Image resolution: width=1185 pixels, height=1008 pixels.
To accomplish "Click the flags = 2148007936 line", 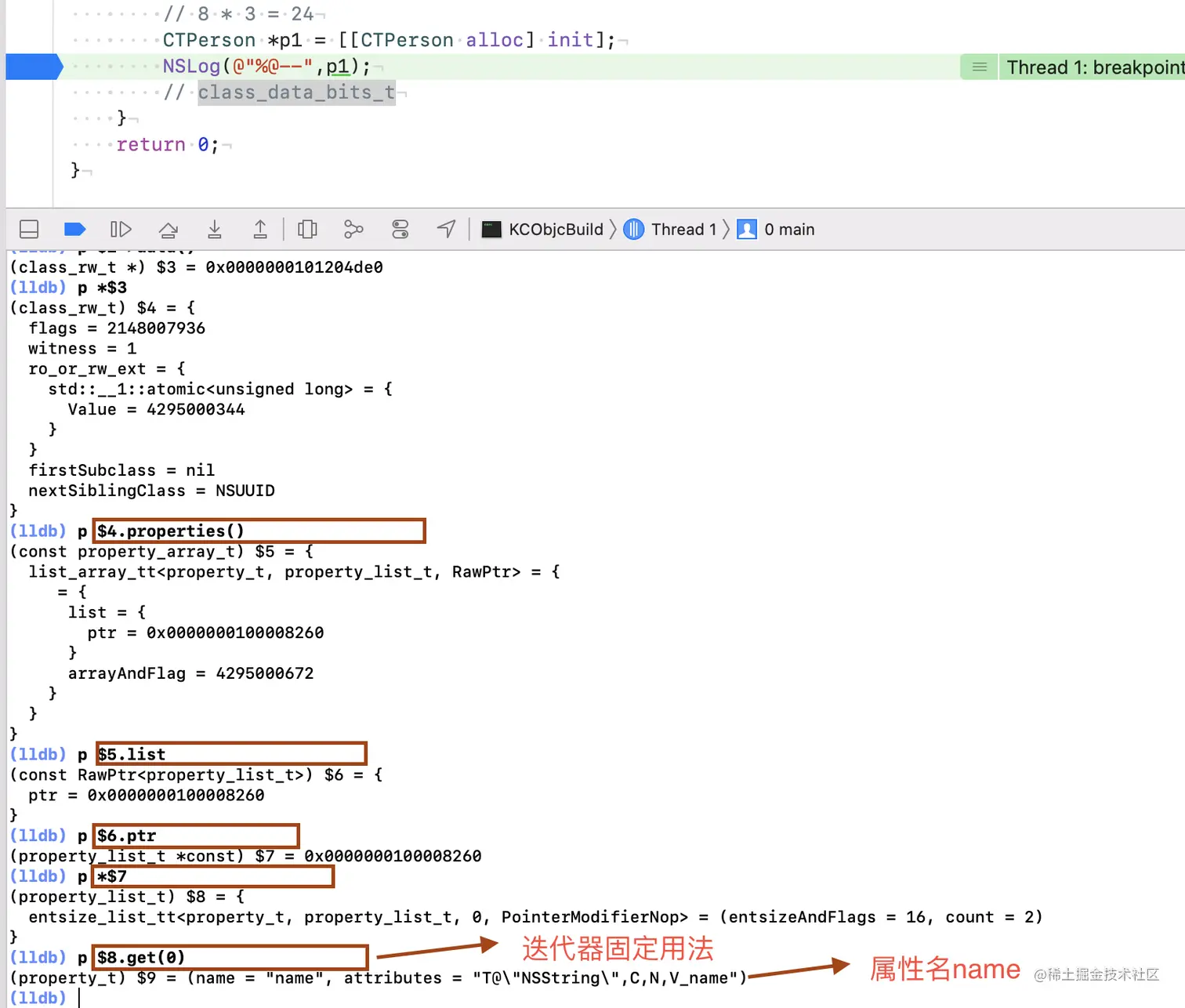I will coord(117,328).
